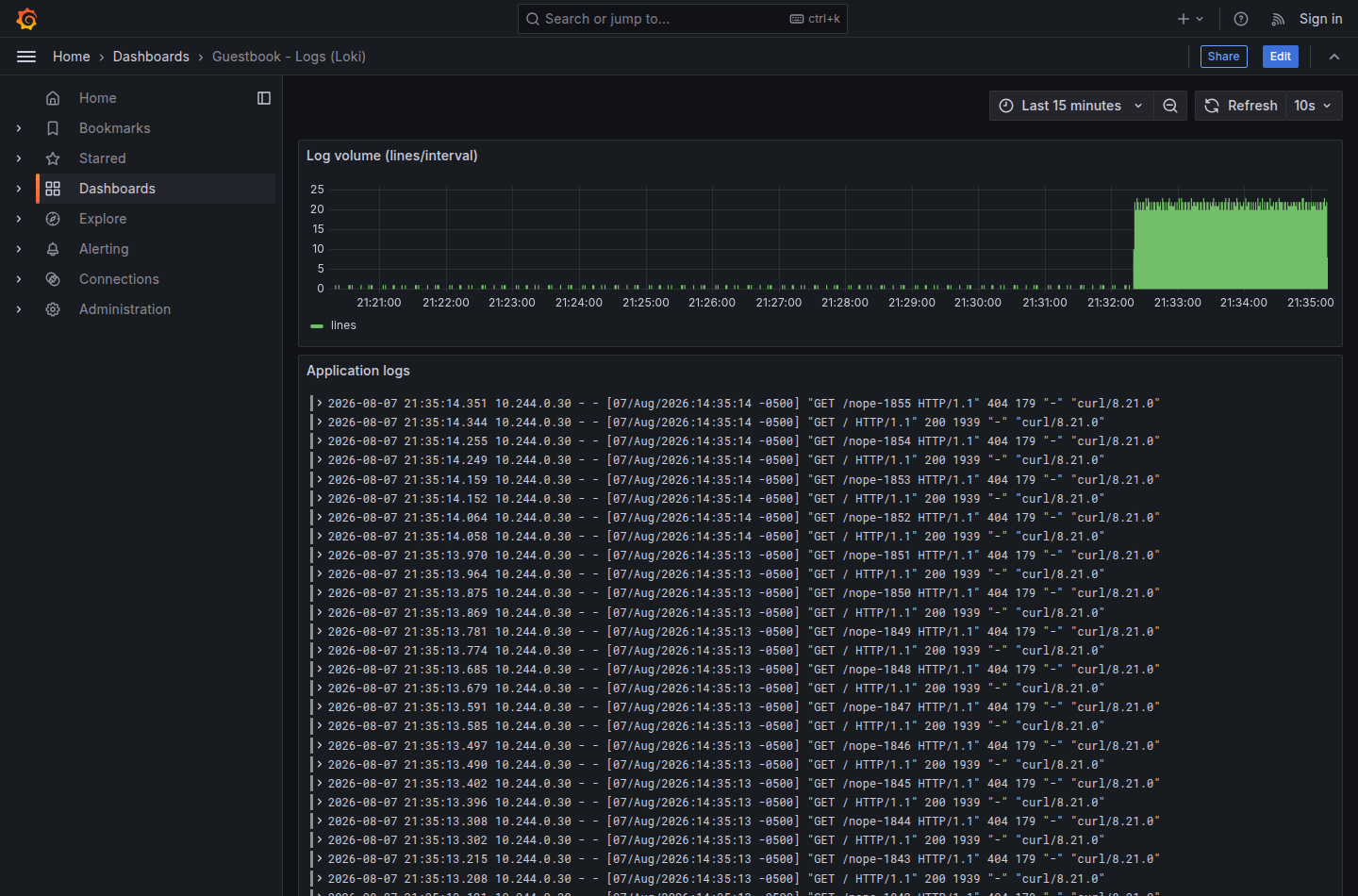Click the Starred star icon

(x=53, y=158)
